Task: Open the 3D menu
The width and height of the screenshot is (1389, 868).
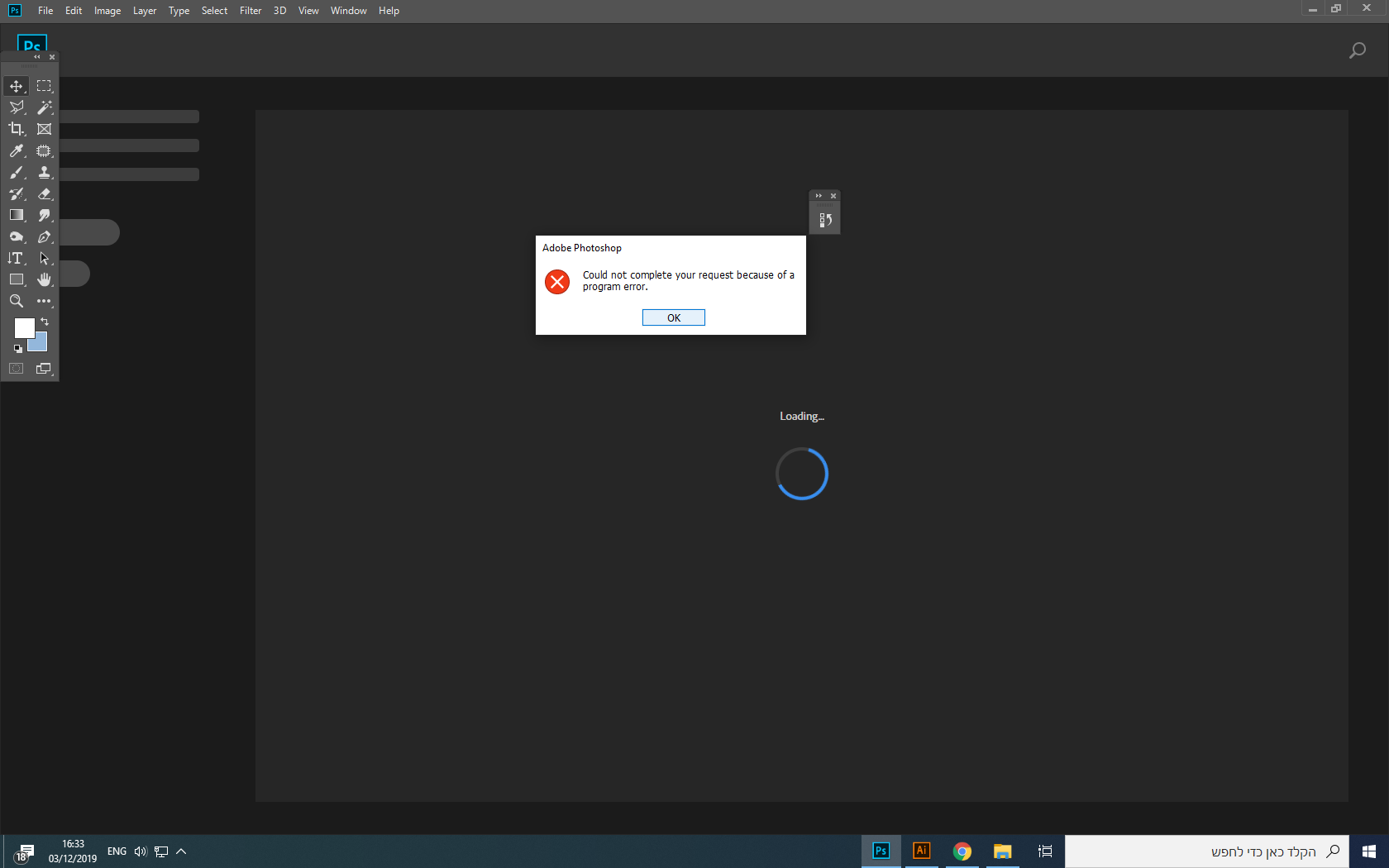Action: coord(279,11)
